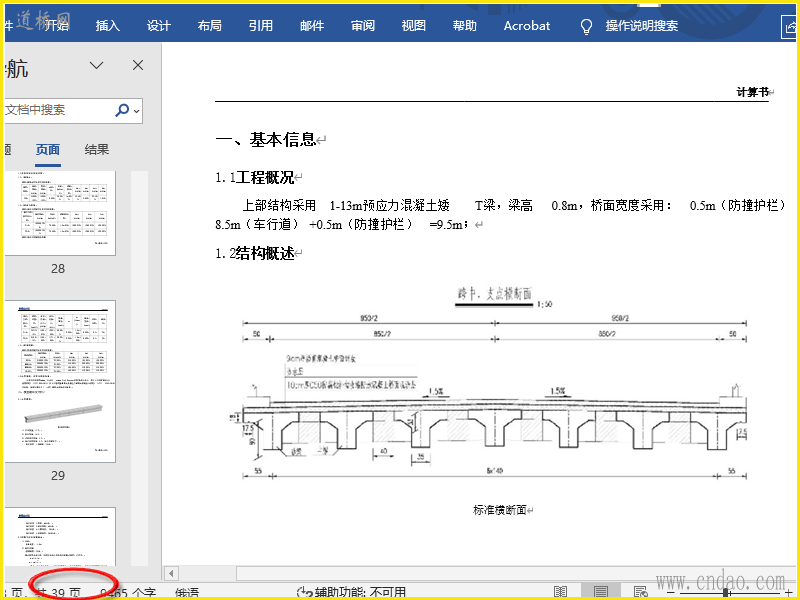This screenshot has height=600, width=800.
Task: Open the Acrobat ribbon tab
Action: point(527,26)
